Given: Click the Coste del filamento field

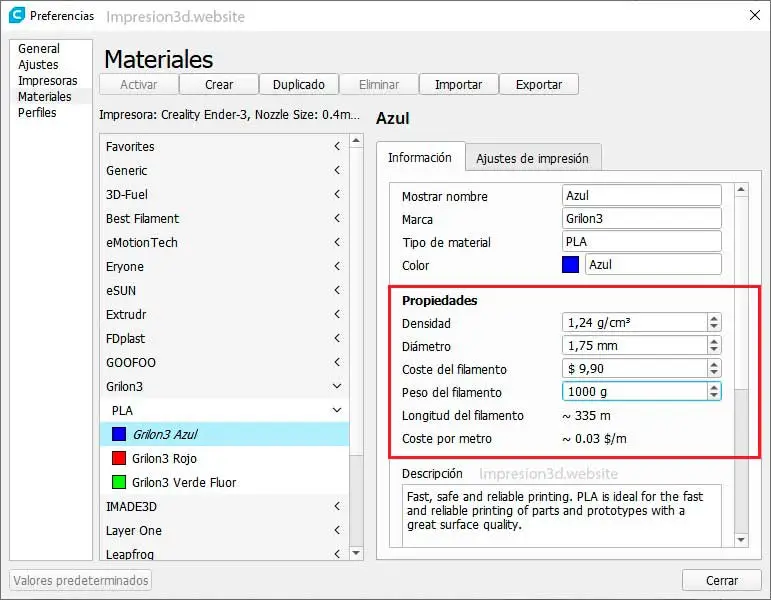Looking at the screenshot, I should (634, 369).
